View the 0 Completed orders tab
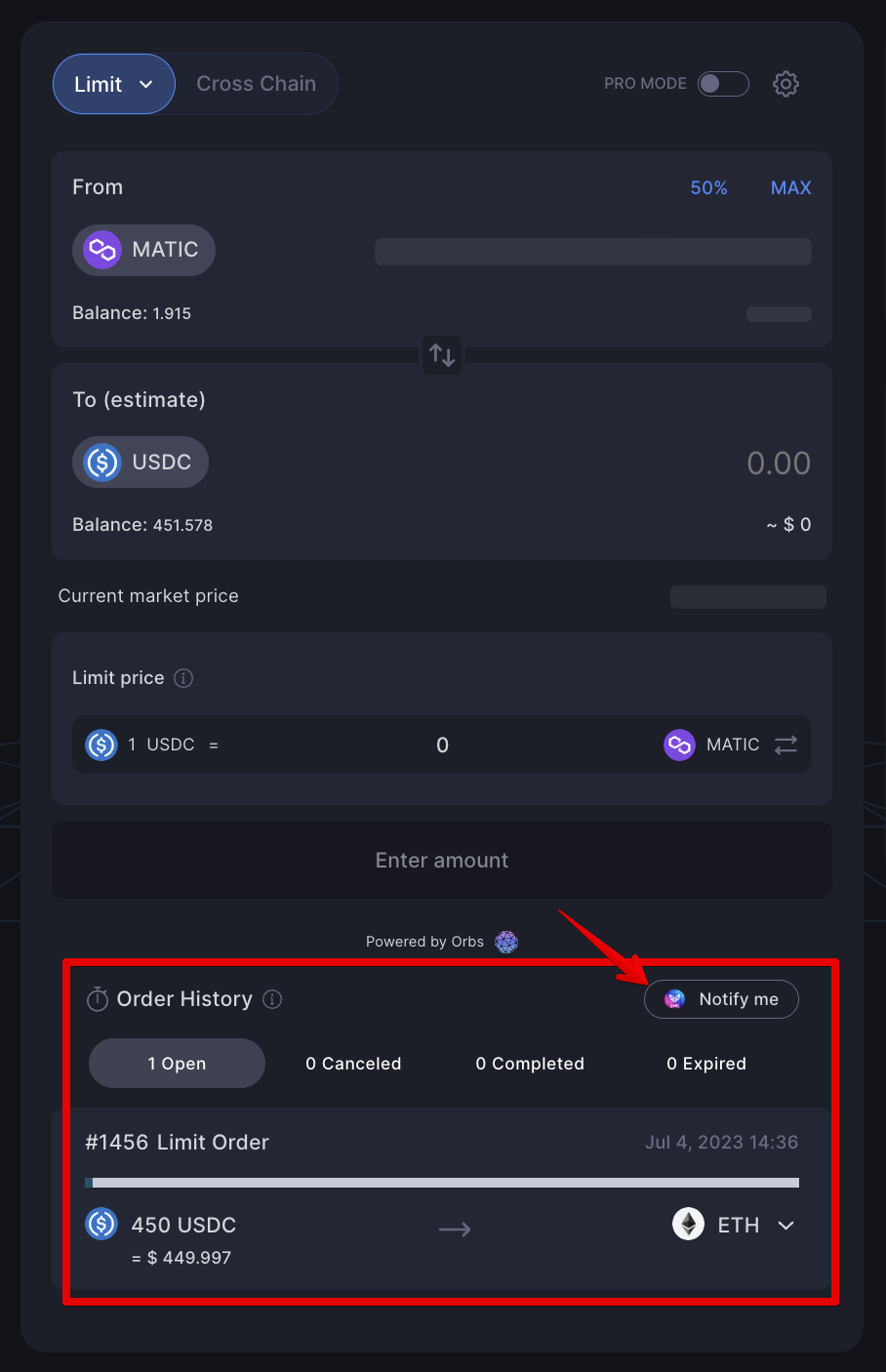886x1372 pixels. pos(530,1064)
